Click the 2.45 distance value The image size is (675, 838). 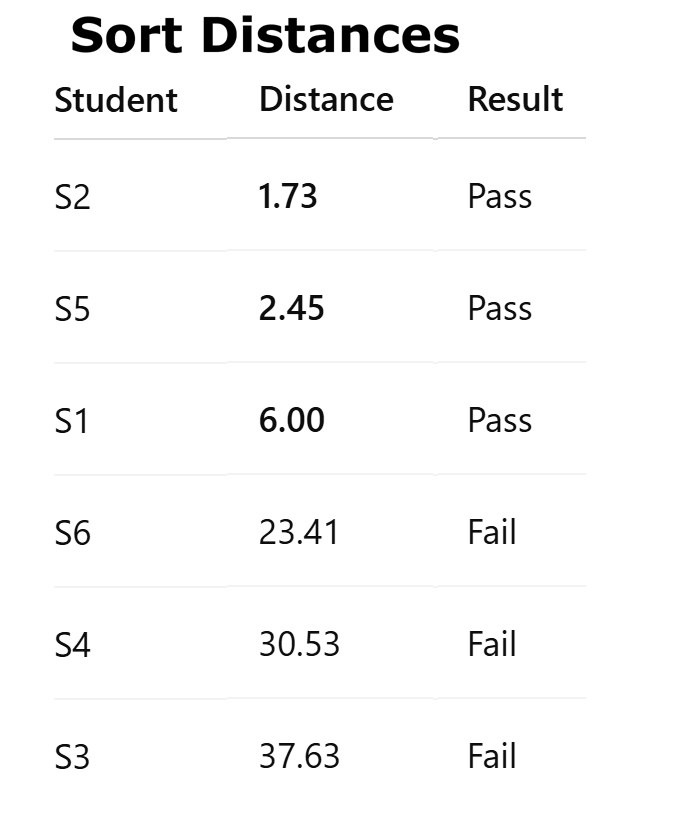coord(291,309)
